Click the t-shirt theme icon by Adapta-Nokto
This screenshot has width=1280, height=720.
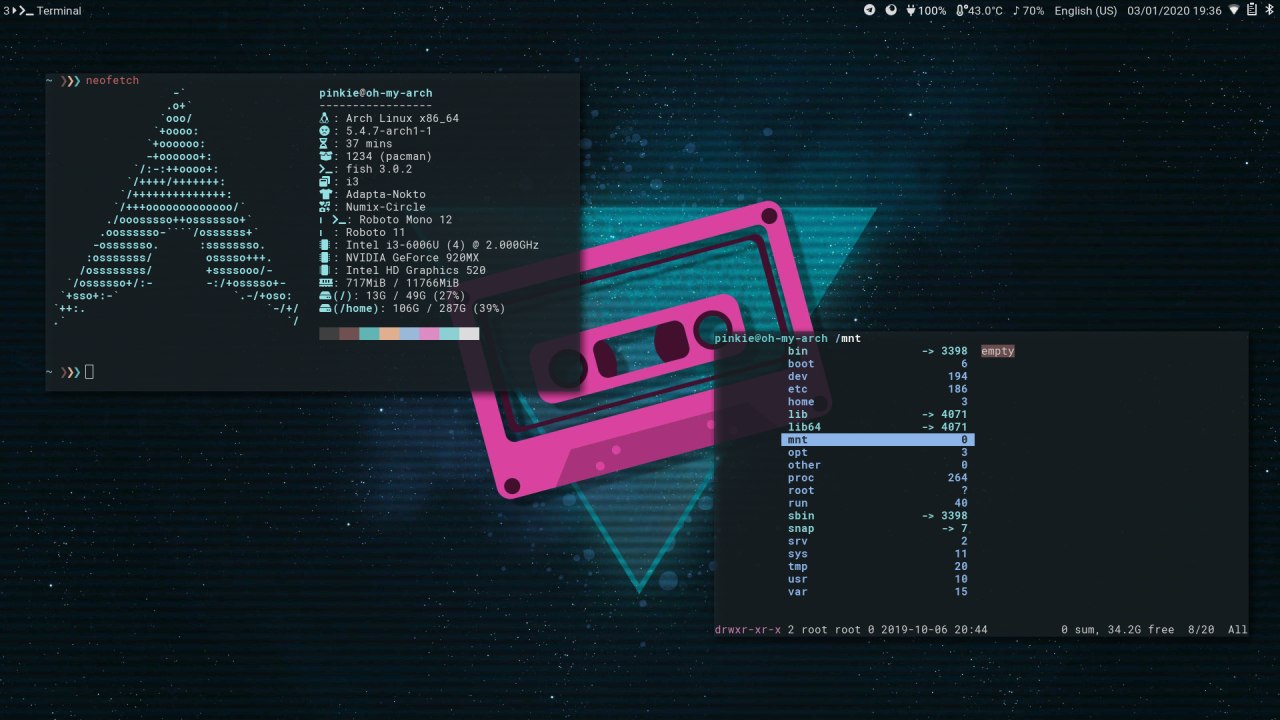point(324,194)
